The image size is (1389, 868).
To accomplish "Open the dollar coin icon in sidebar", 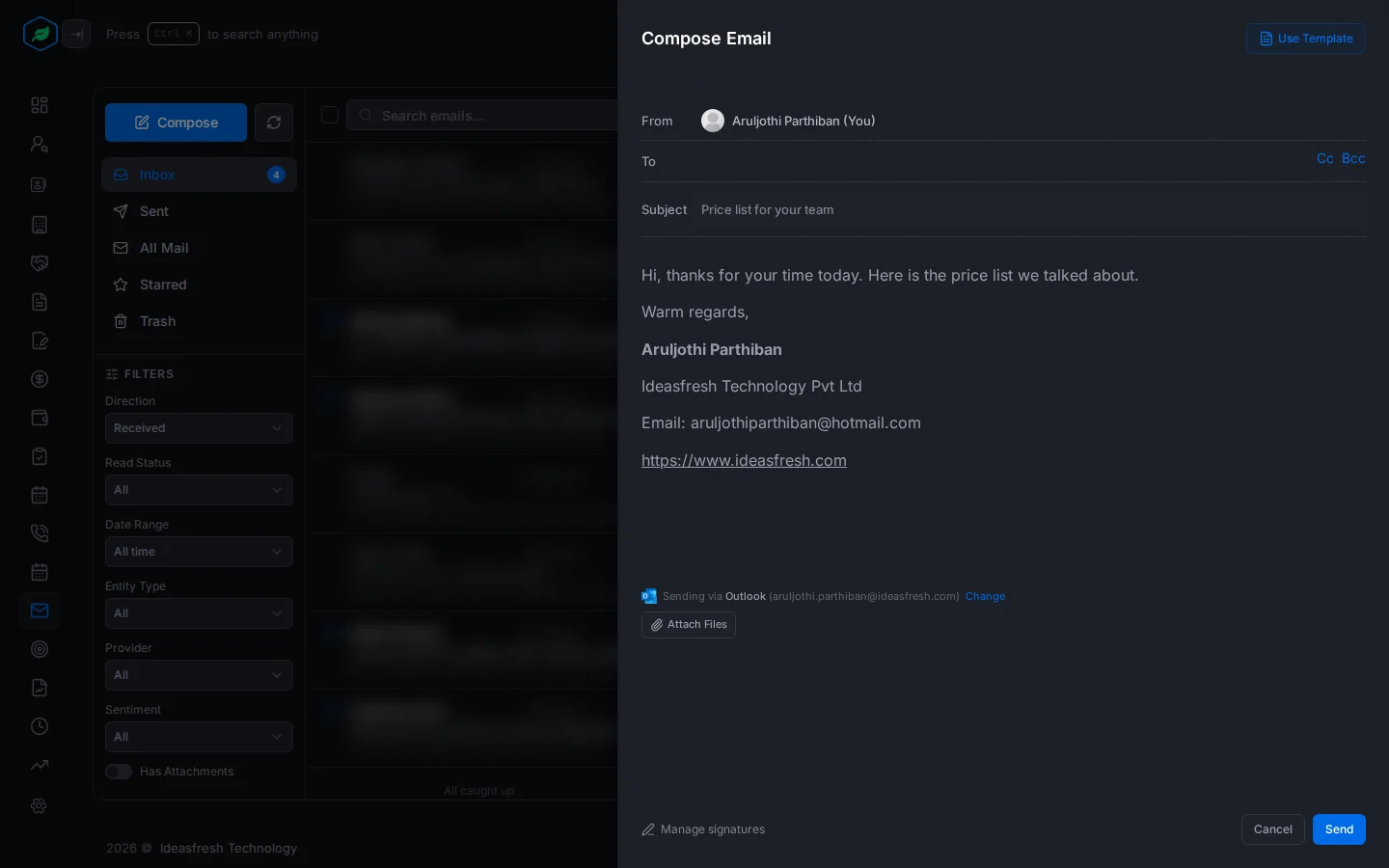I will (40, 379).
